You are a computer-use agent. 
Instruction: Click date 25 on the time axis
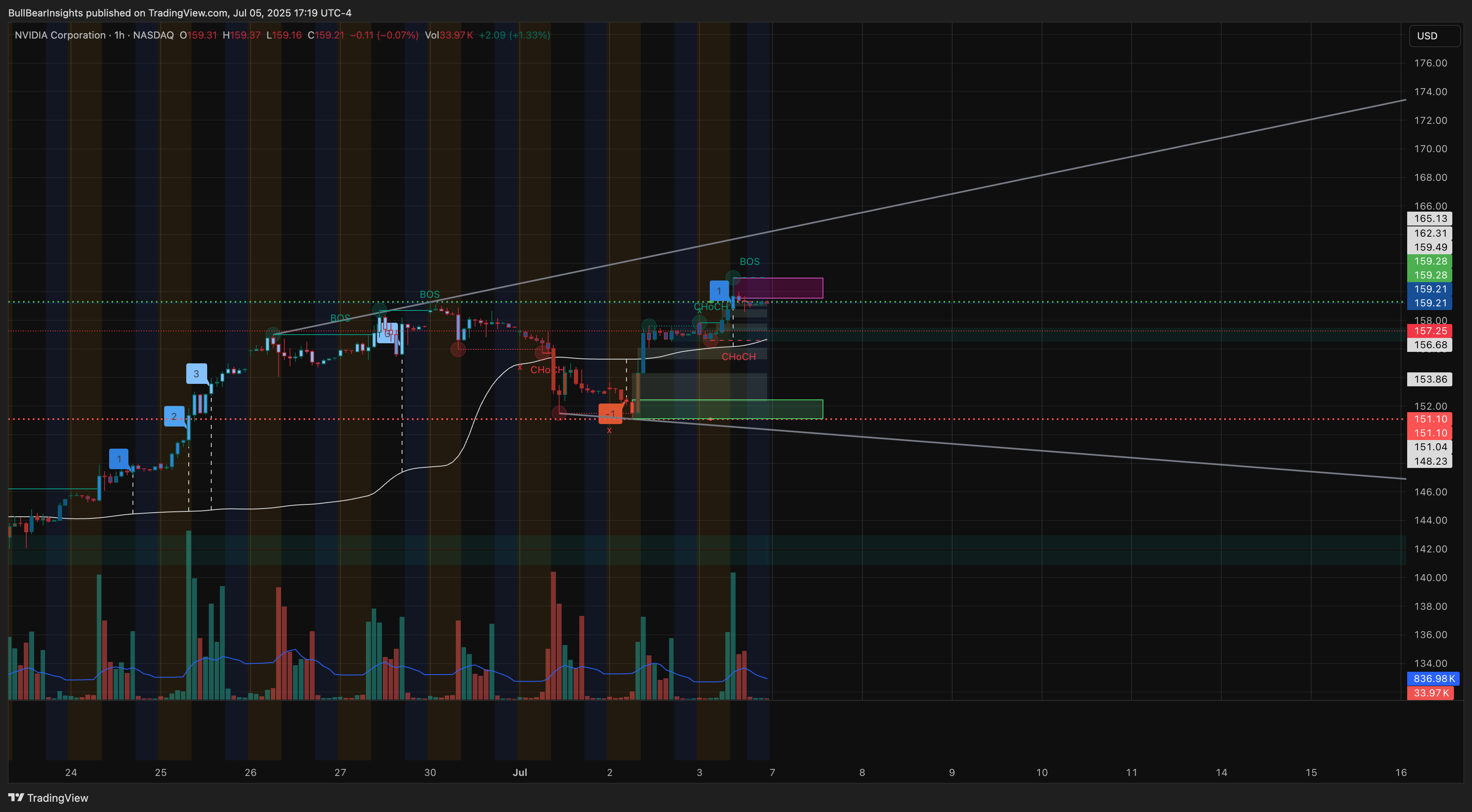pos(160,772)
